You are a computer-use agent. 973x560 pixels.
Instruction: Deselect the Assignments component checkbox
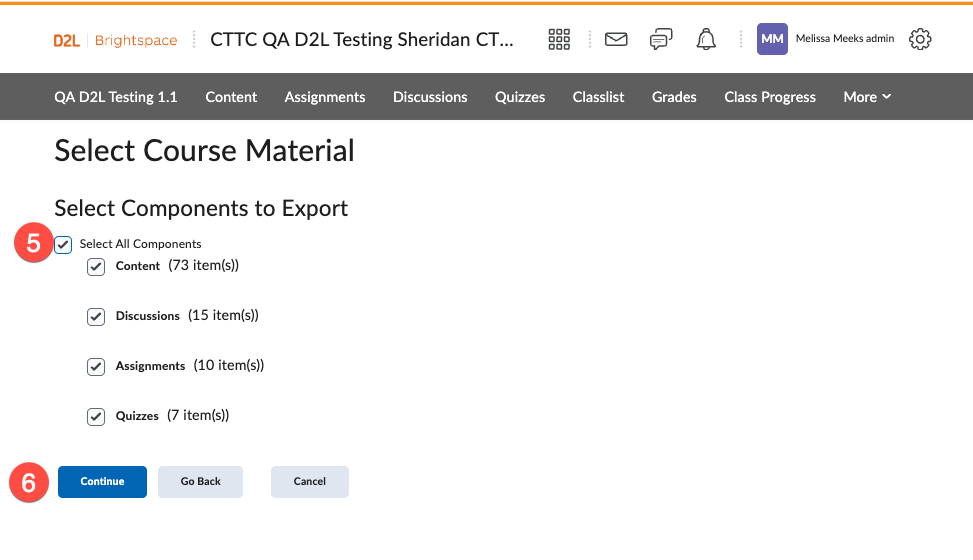click(96, 367)
